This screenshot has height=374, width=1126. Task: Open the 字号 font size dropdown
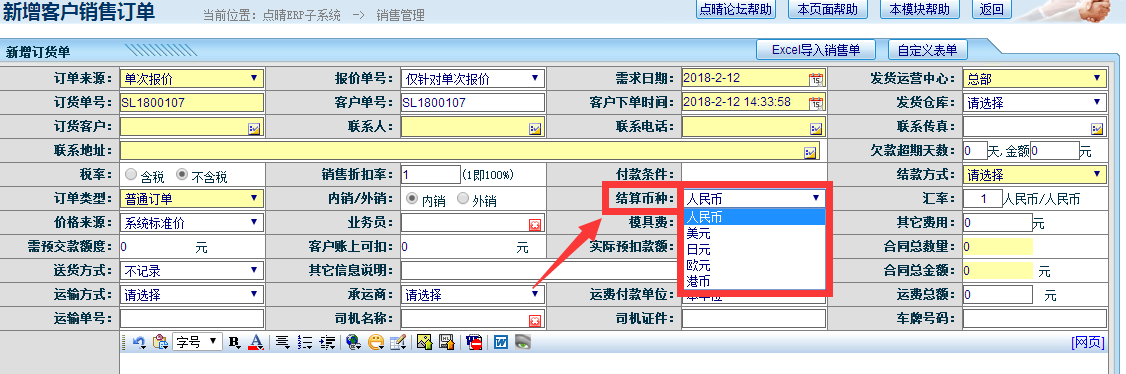coord(197,342)
